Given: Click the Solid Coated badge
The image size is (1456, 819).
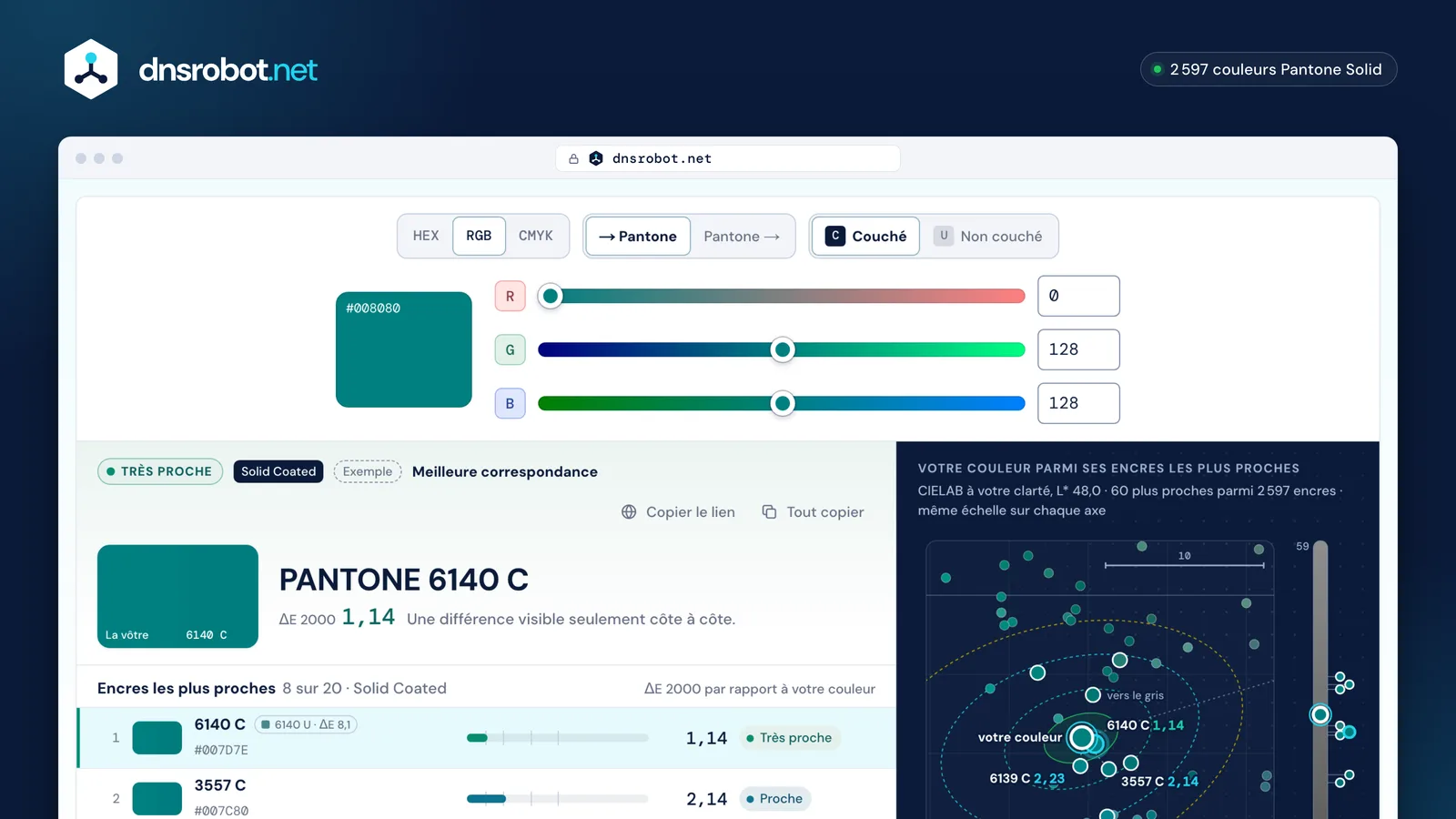Looking at the screenshot, I should [x=278, y=471].
